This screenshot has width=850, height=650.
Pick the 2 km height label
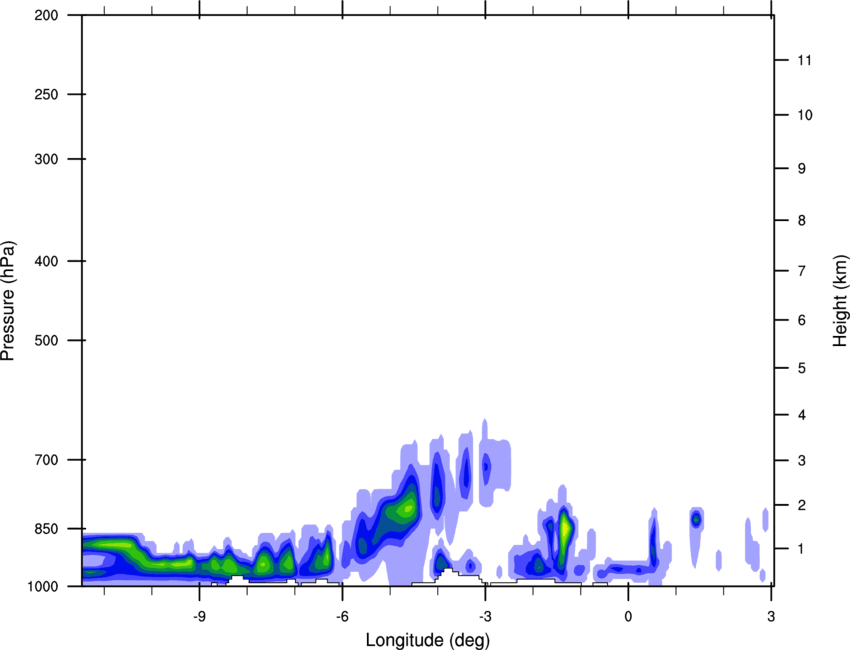click(802, 505)
